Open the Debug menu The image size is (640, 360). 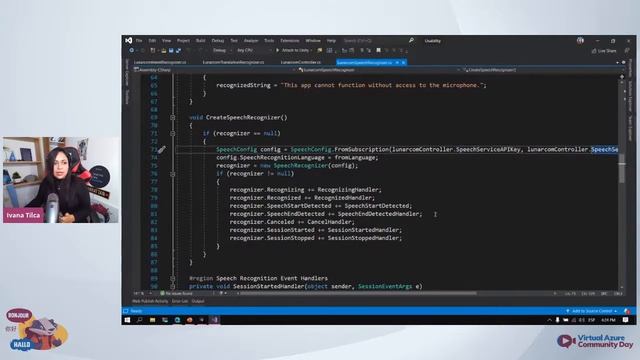pyautogui.click(x=218, y=41)
